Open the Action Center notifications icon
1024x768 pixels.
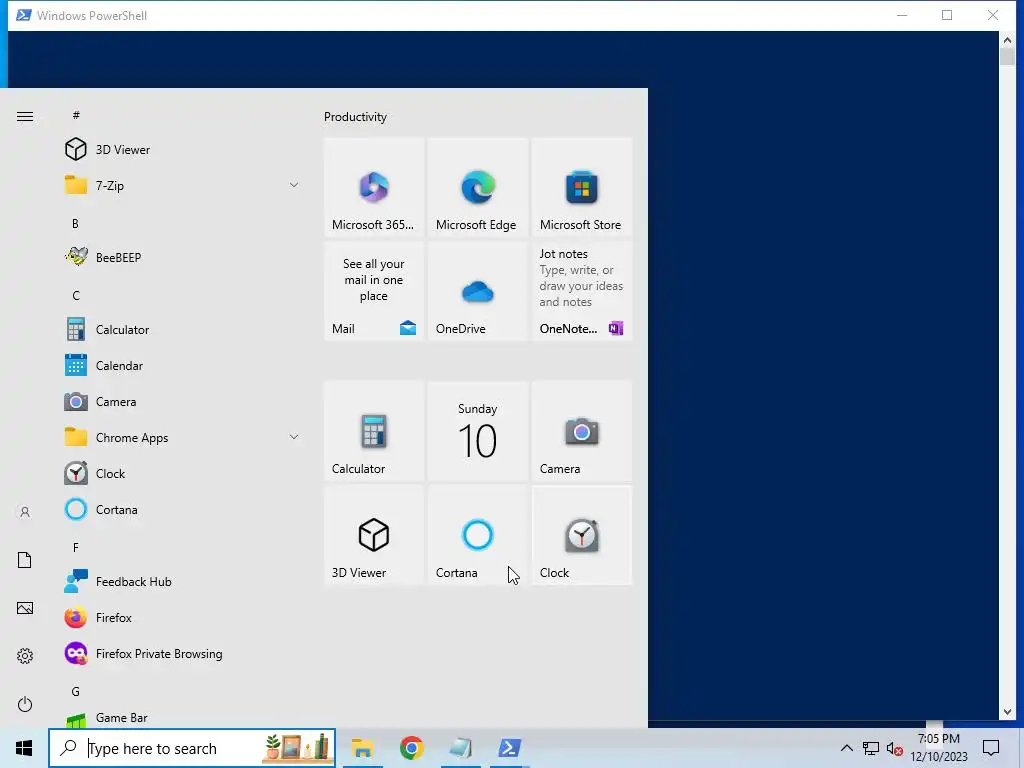coord(991,748)
